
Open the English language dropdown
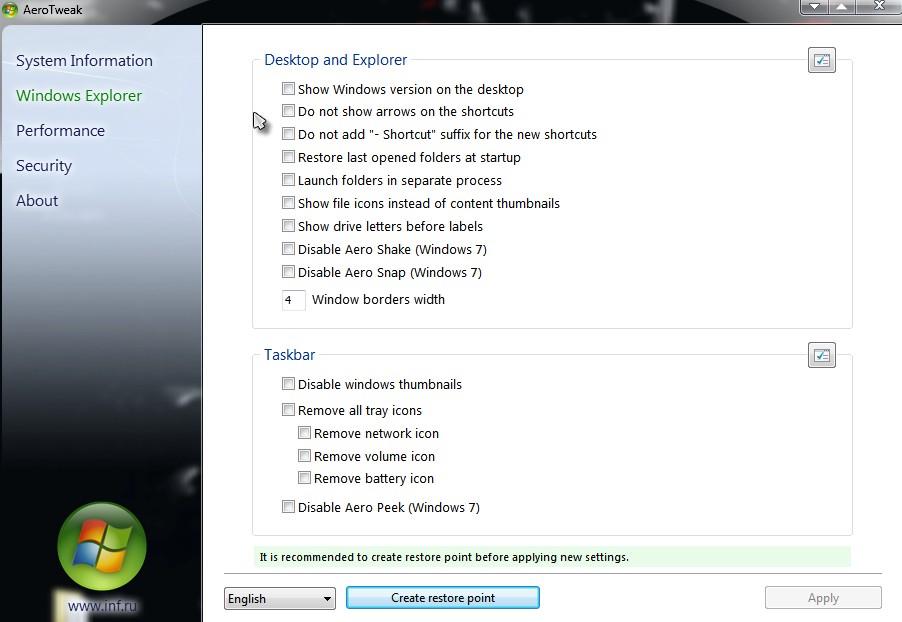click(280, 598)
